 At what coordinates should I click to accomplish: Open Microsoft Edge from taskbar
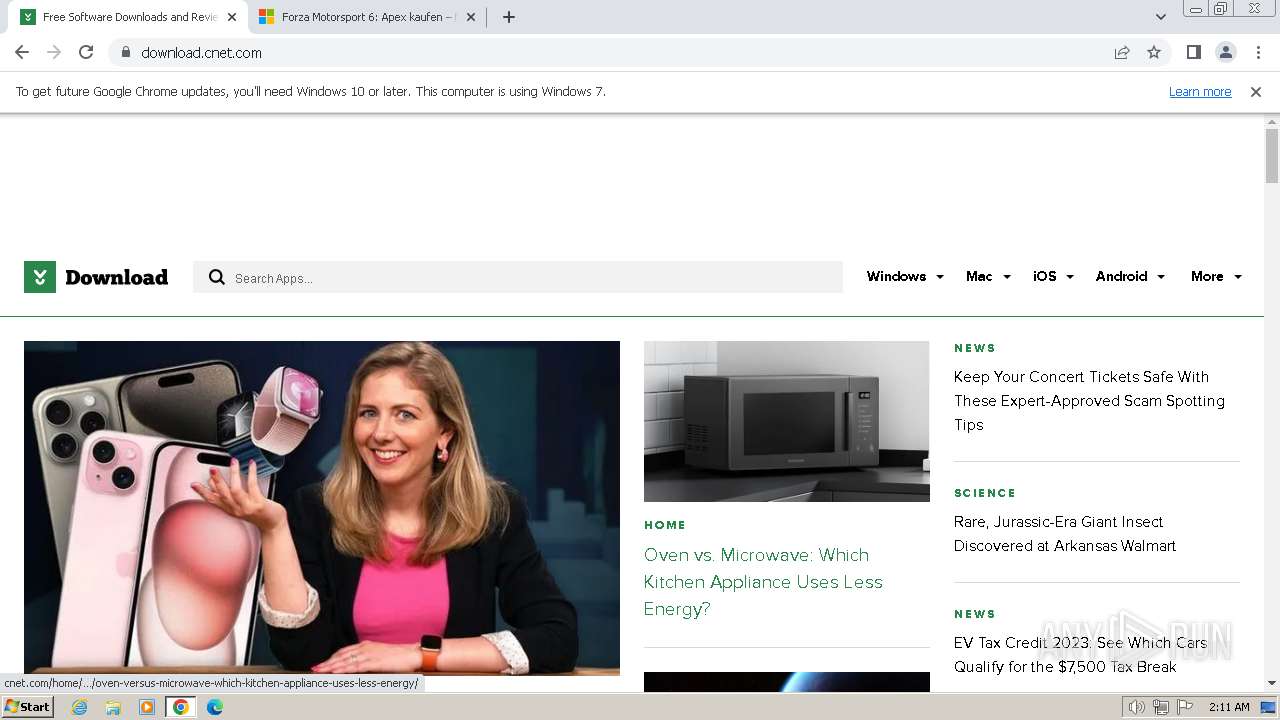(x=215, y=707)
